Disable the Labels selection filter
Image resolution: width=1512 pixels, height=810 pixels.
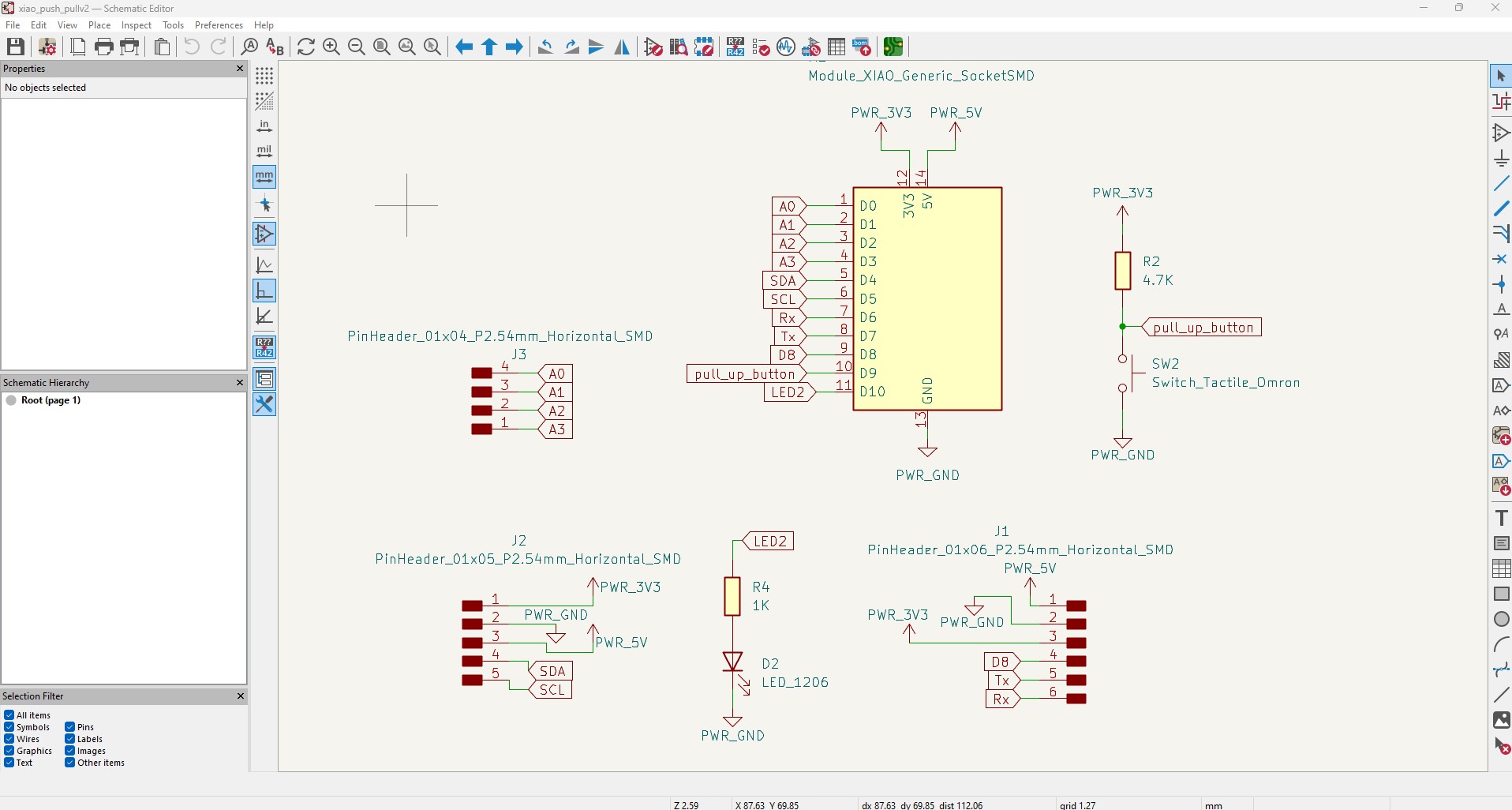tap(70, 739)
